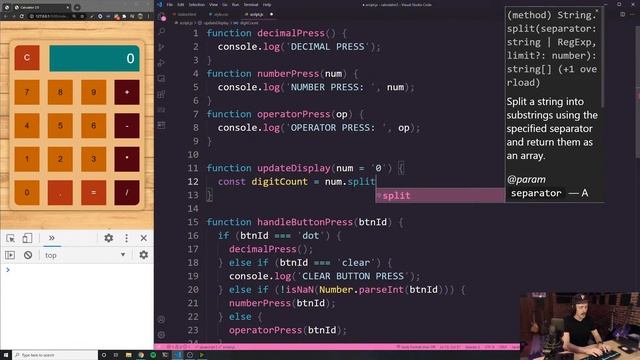Click the calculator multiply operator button
The height and width of the screenshot is (360, 640).
[x=127, y=159]
